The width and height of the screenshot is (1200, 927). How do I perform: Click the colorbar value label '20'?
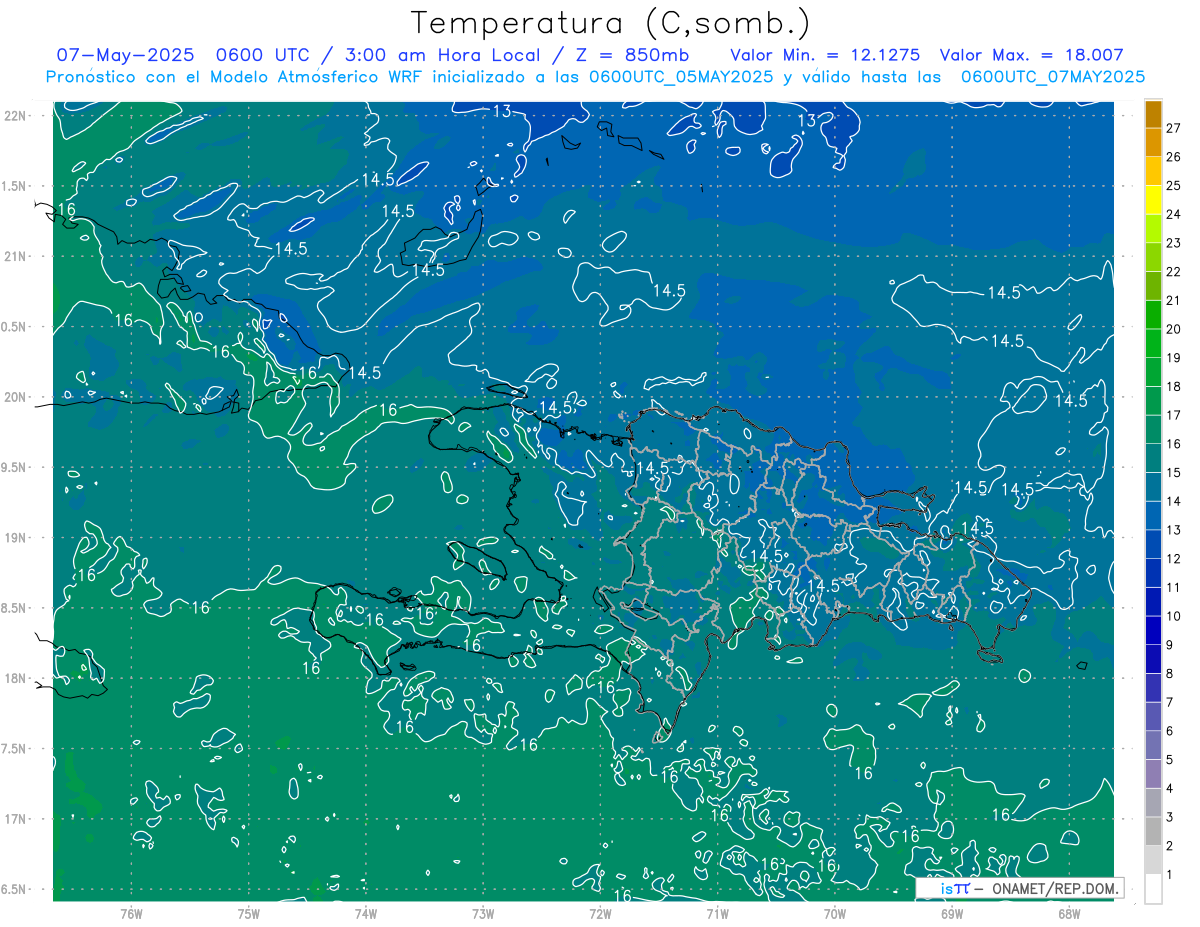pos(1173,329)
